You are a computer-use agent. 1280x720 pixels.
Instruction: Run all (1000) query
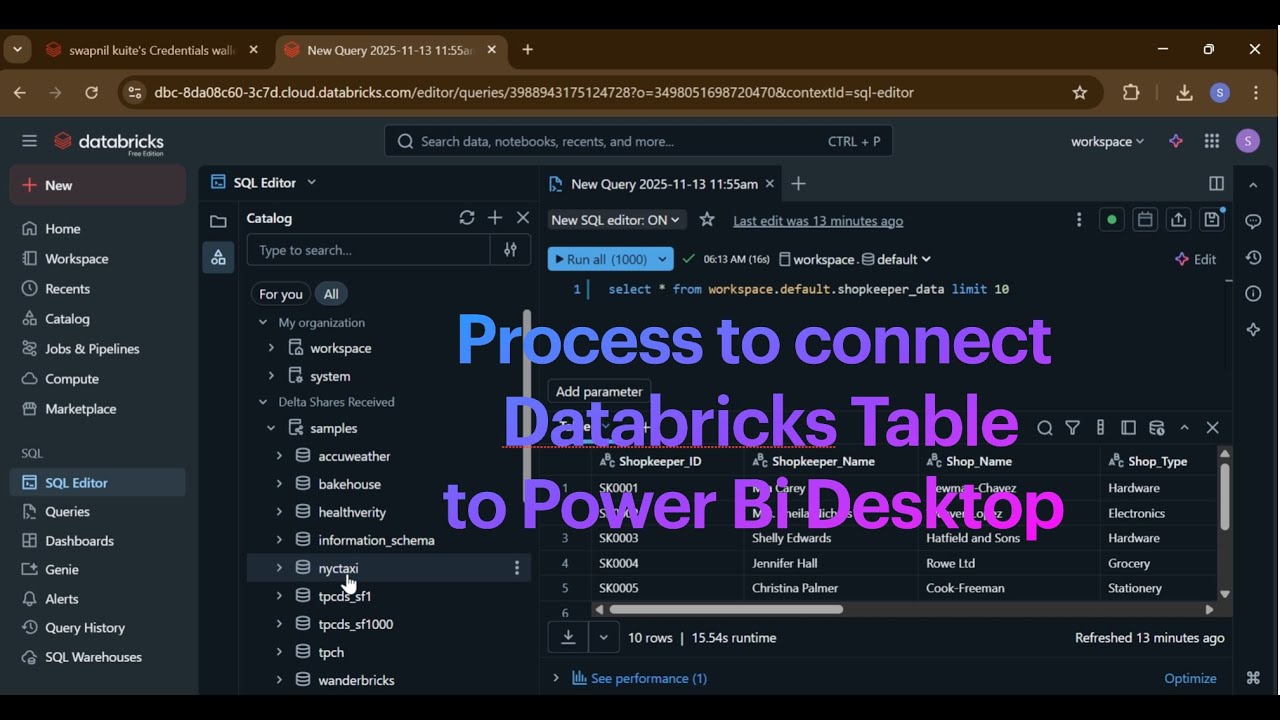[x=600, y=259]
